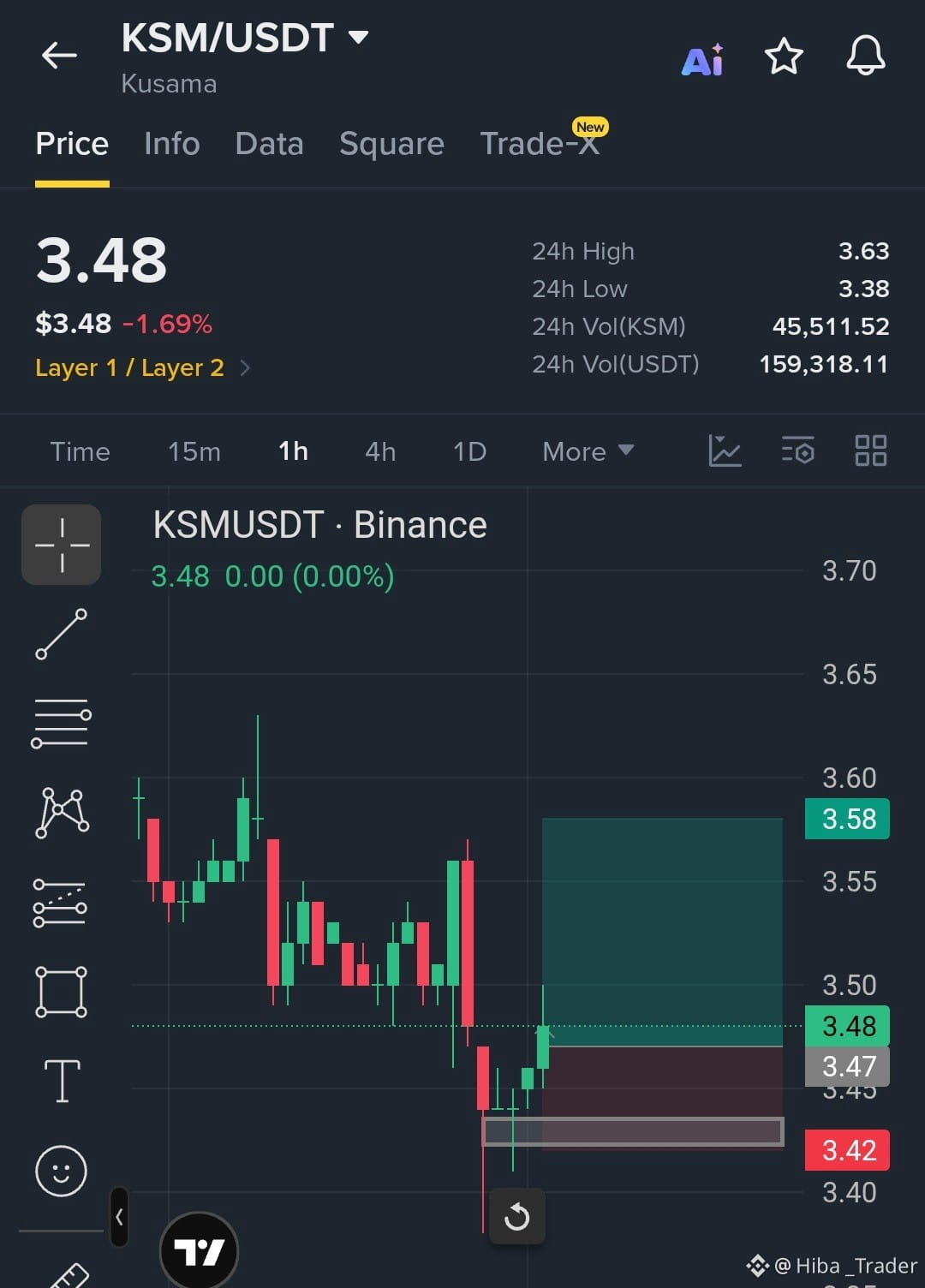Click the TradingView logo button
The image size is (925, 1288).
(x=199, y=1251)
